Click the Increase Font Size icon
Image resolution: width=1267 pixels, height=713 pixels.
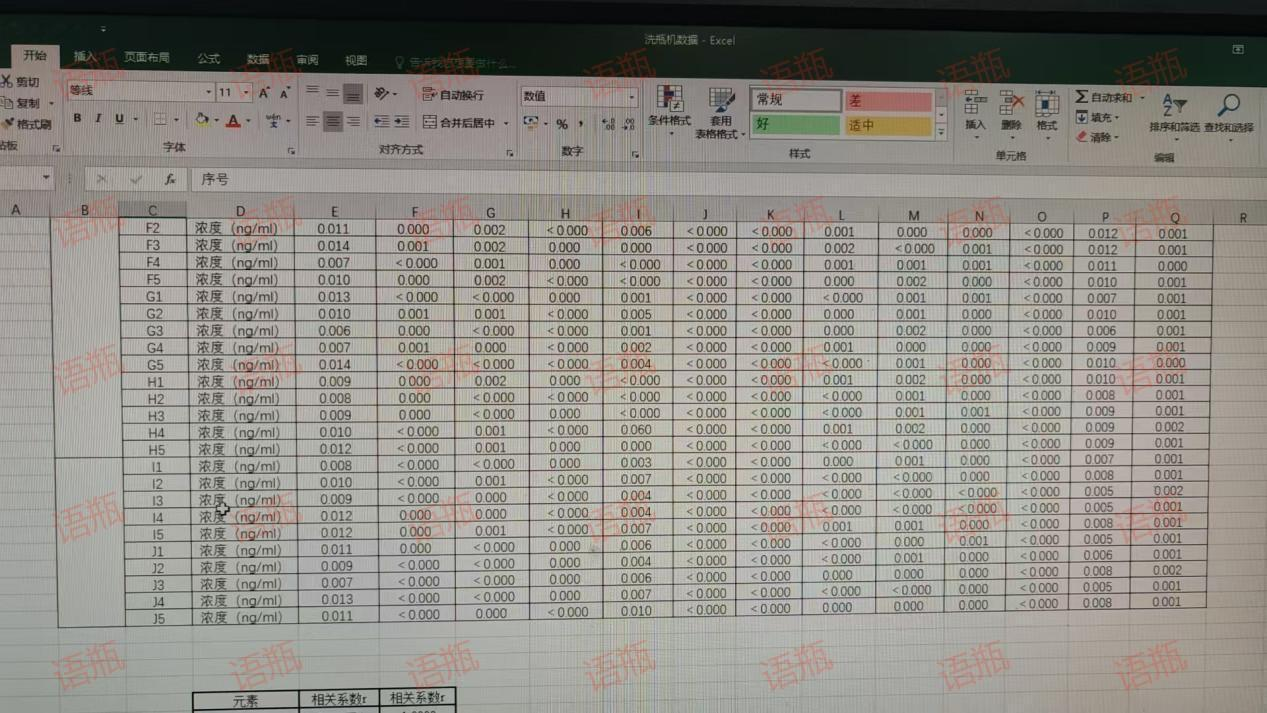click(x=264, y=93)
